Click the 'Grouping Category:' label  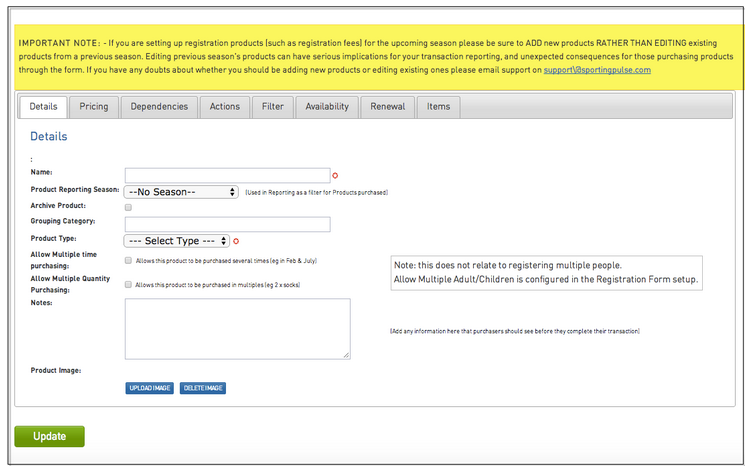click(x=63, y=221)
